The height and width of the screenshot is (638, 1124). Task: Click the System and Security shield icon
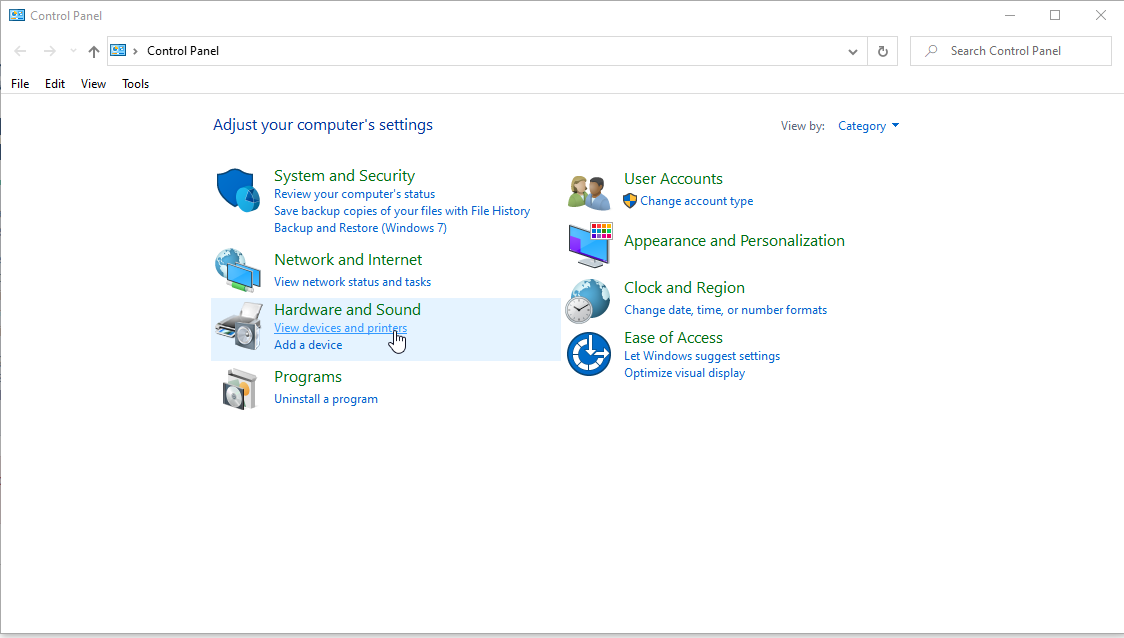coord(238,191)
